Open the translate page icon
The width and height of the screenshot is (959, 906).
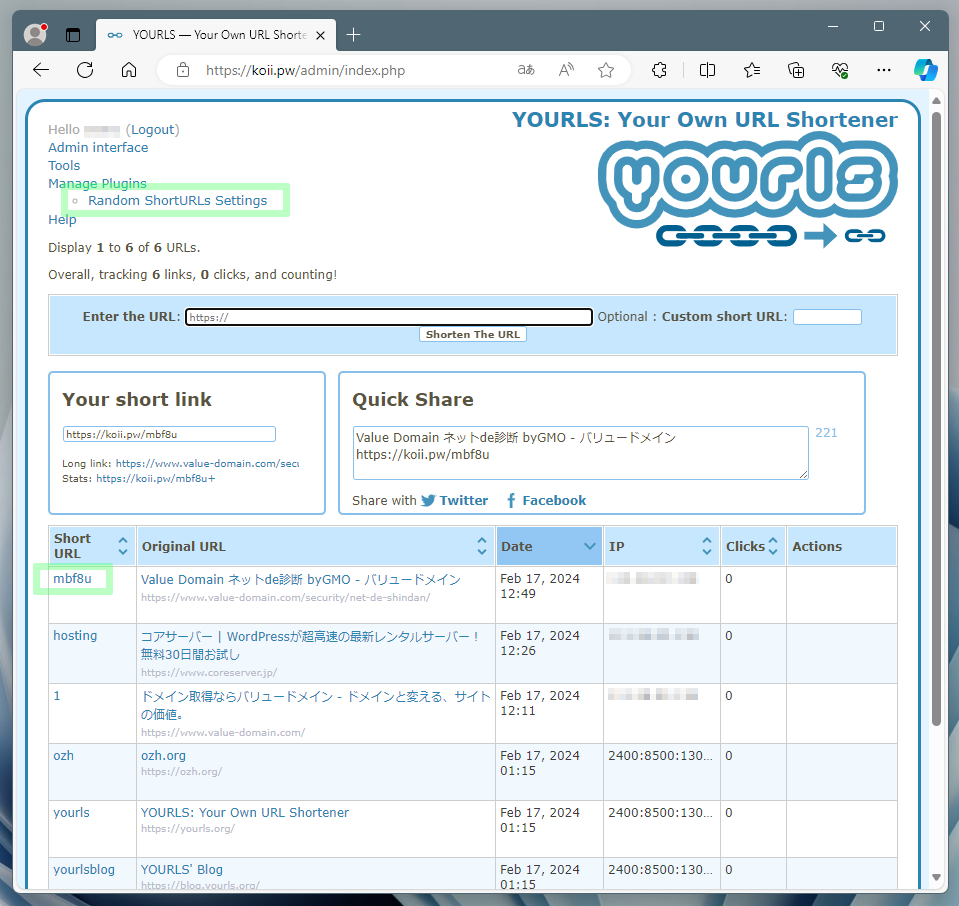(526, 70)
